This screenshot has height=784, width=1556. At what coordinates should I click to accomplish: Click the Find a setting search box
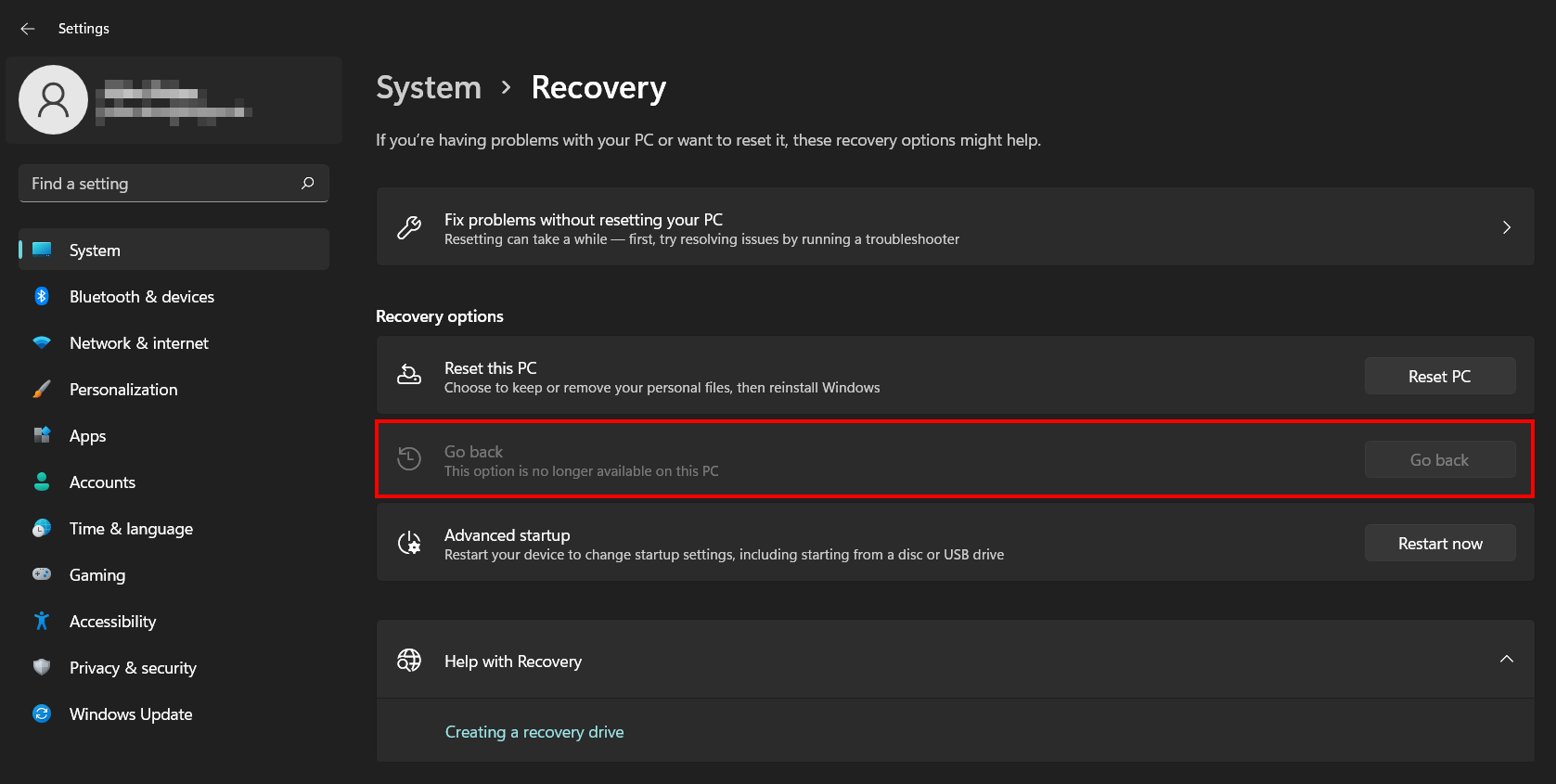coord(162,184)
